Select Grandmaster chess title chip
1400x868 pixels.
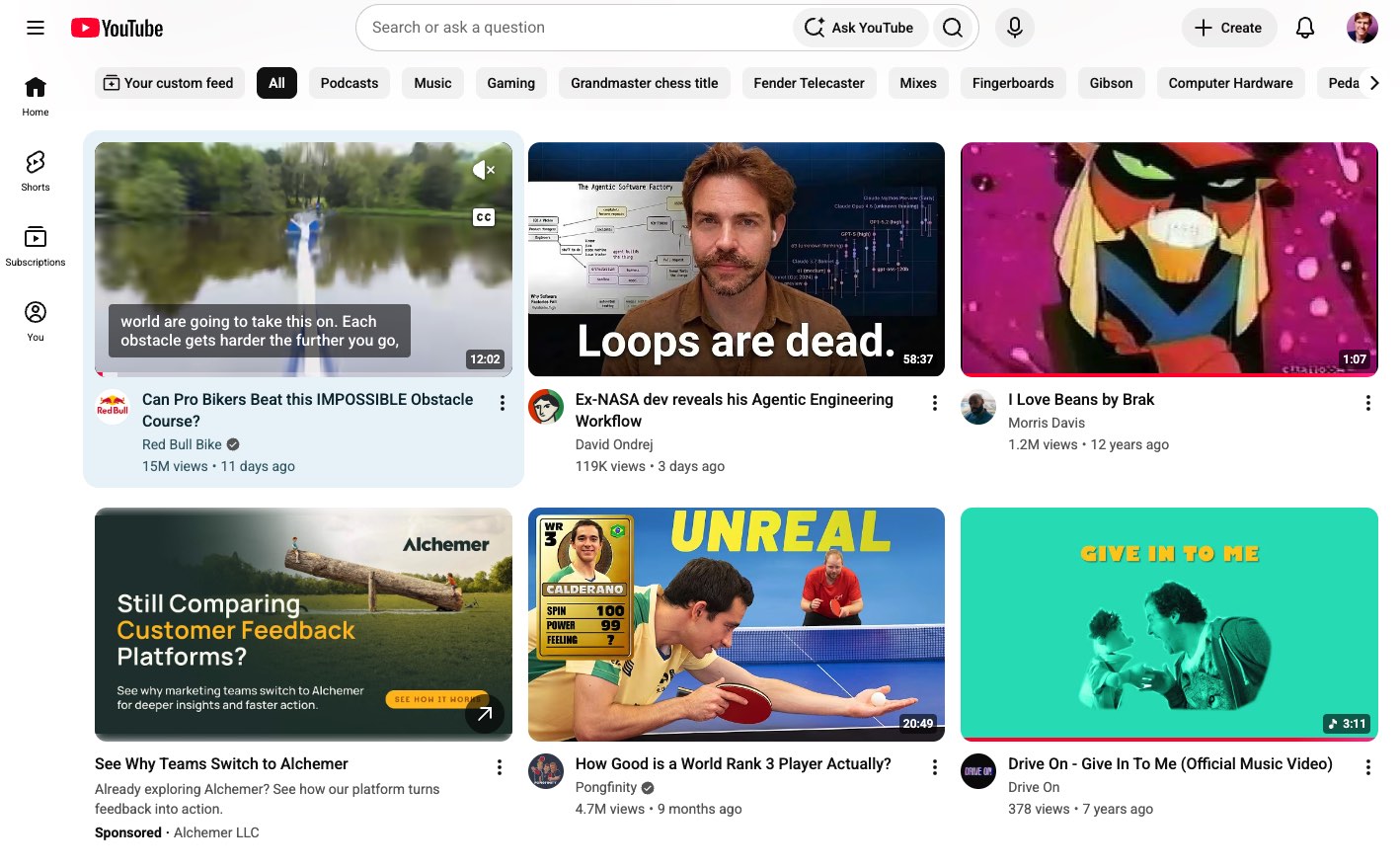tap(645, 83)
